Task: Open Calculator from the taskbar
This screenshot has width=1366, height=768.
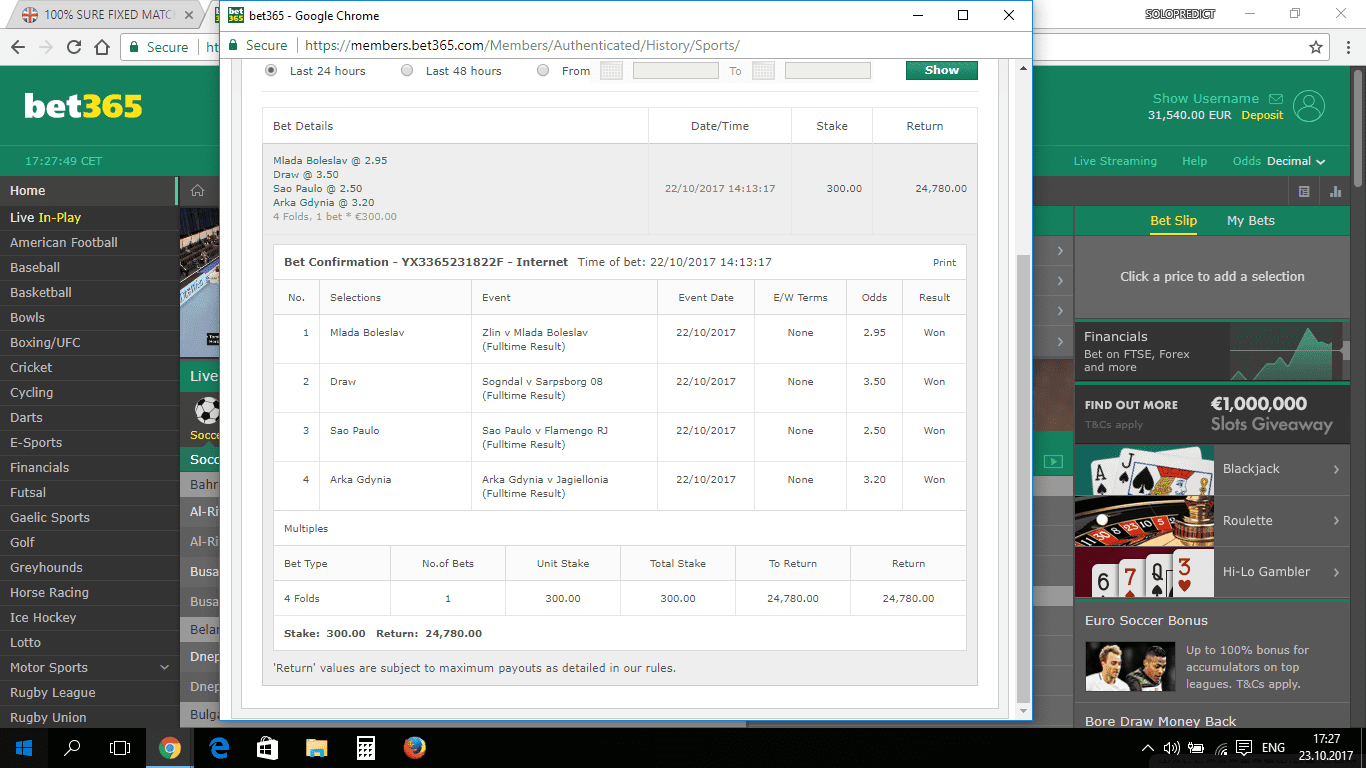Action: (x=365, y=747)
